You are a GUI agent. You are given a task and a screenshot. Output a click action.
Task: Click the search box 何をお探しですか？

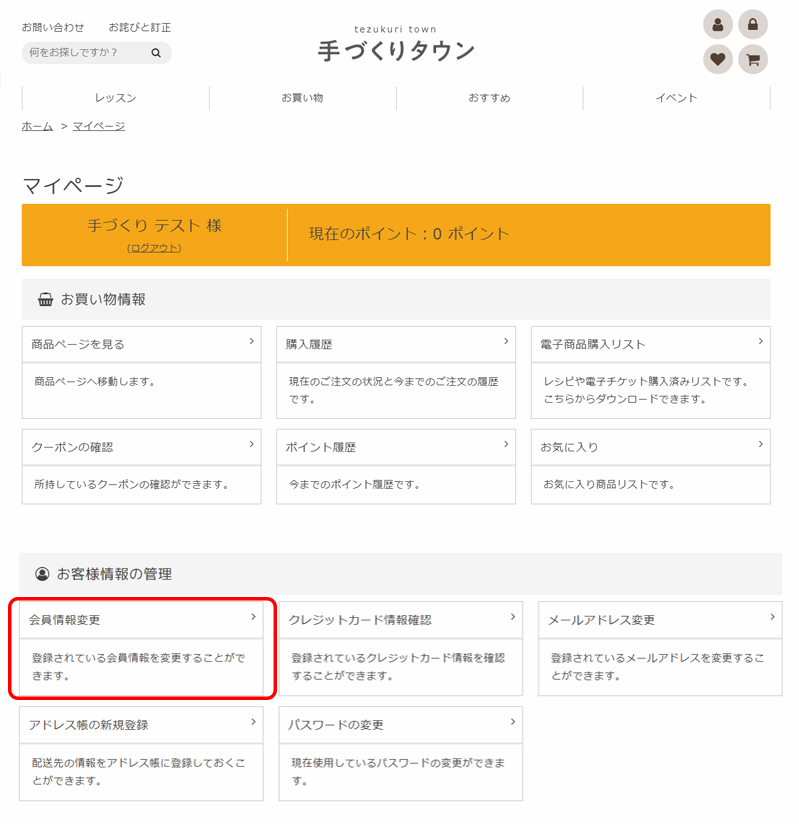tap(85, 53)
